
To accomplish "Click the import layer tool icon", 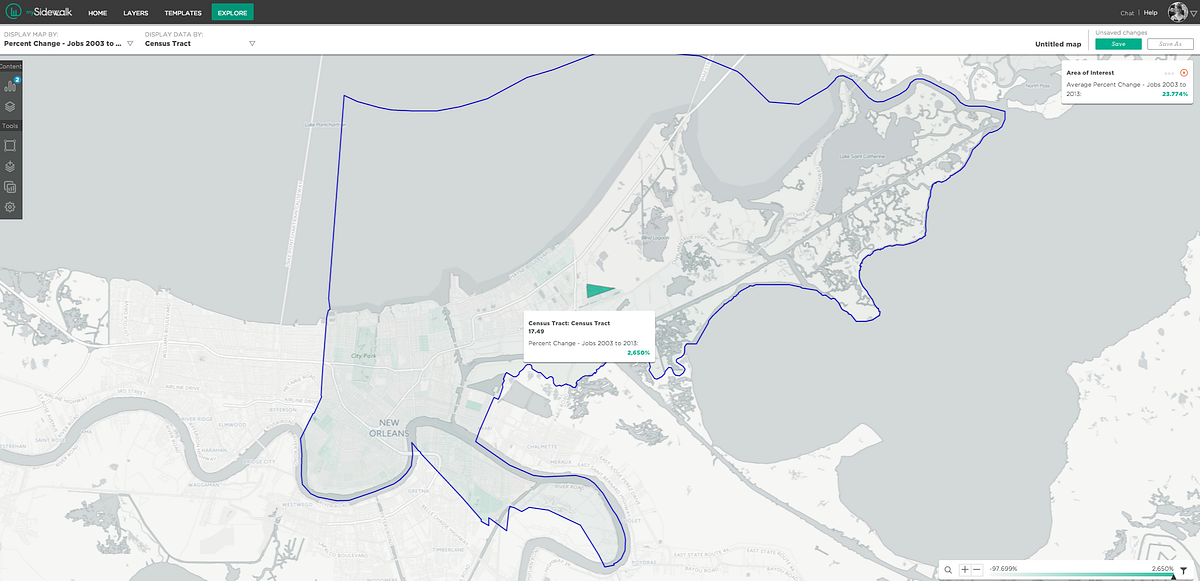I will pos(10,166).
